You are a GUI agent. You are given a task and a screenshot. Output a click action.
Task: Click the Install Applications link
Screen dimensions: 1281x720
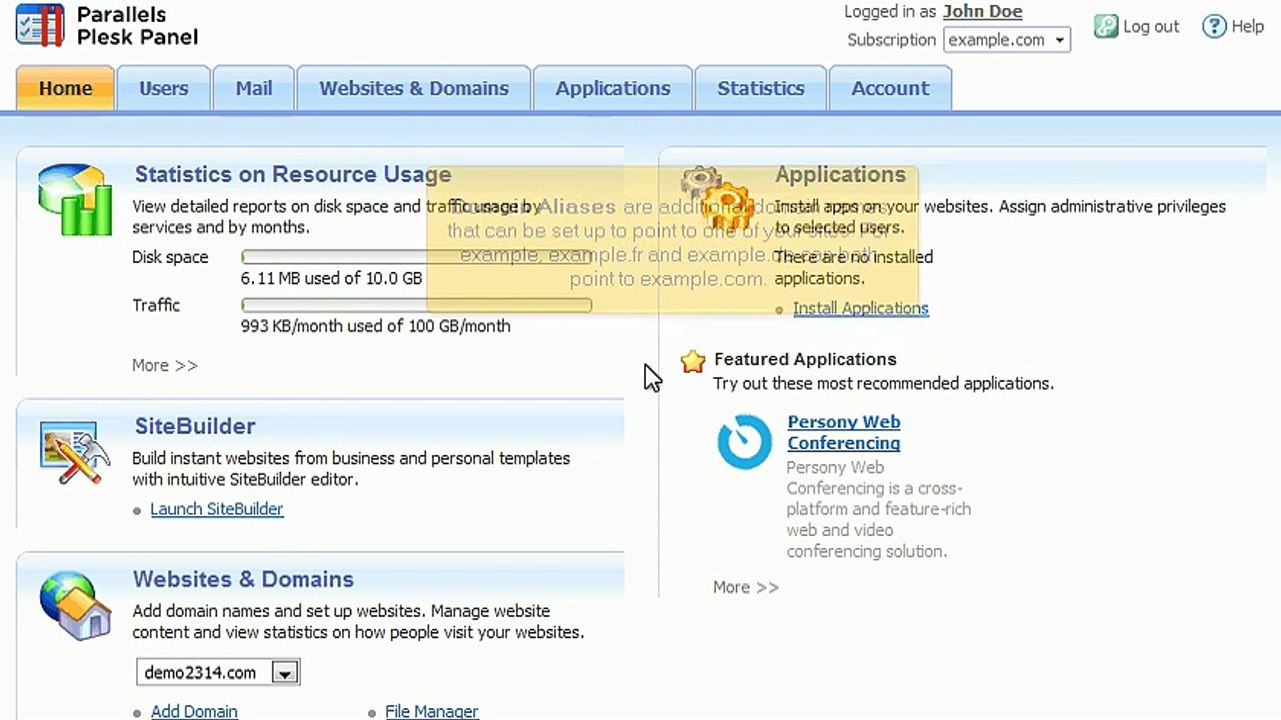tap(861, 308)
